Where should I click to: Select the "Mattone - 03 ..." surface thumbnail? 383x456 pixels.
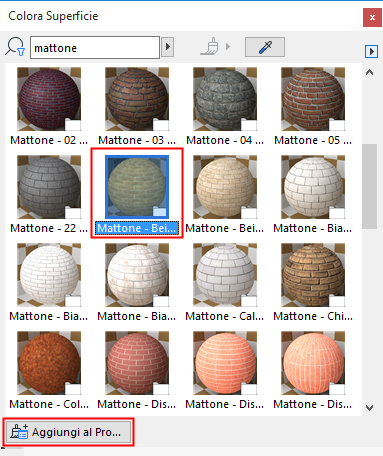137,99
